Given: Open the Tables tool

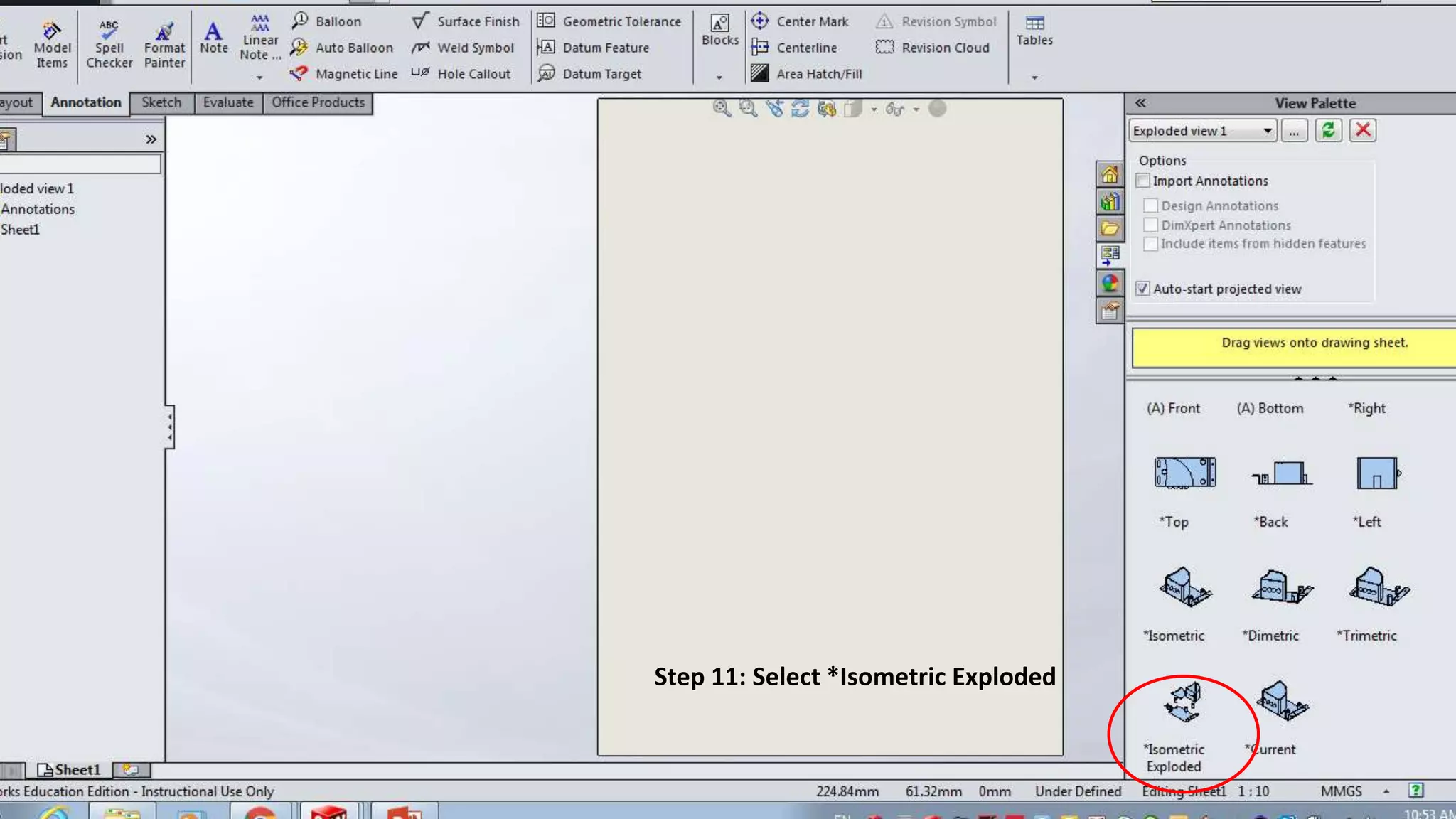Looking at the screenshot, I should coord(1034,31).
